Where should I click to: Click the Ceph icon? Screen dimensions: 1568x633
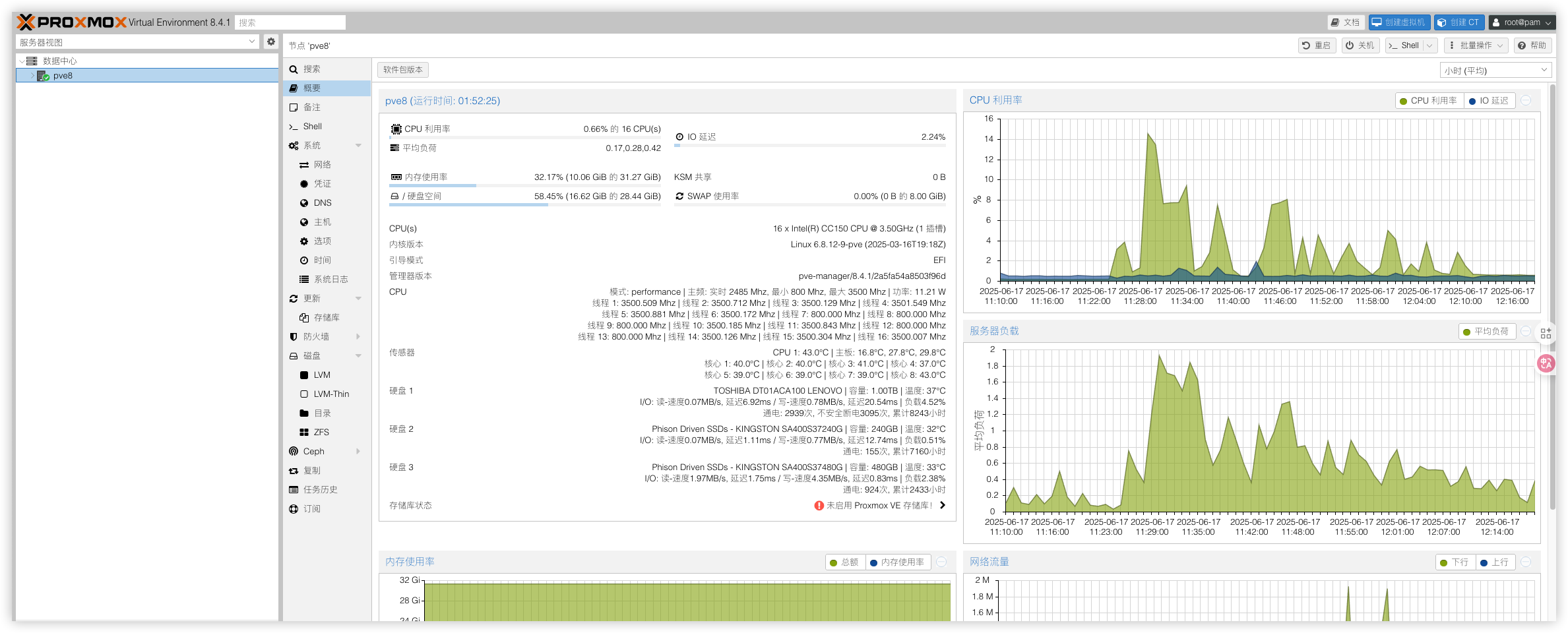click(x=294, y=452)
